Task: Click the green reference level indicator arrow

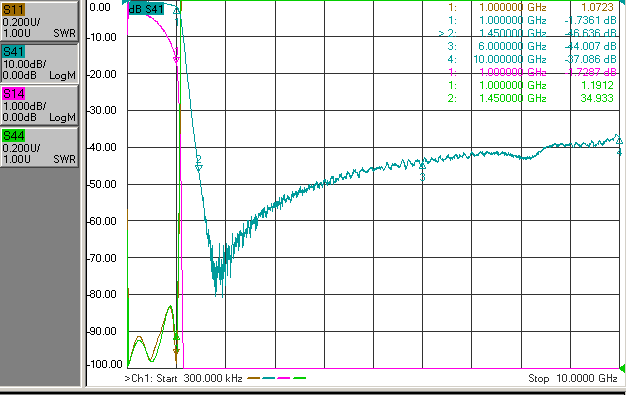Action: coord(622,368)
